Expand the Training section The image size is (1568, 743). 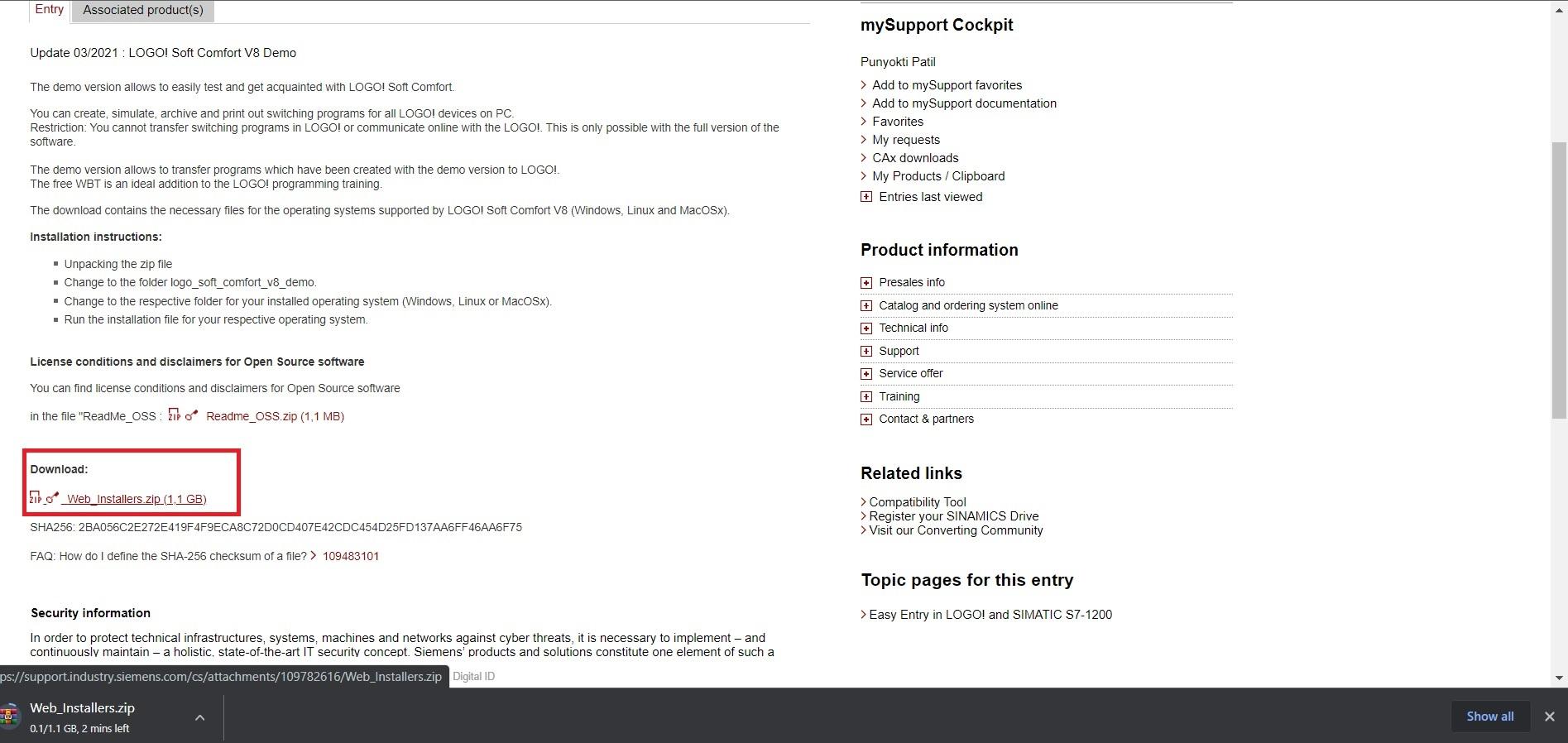866,396
